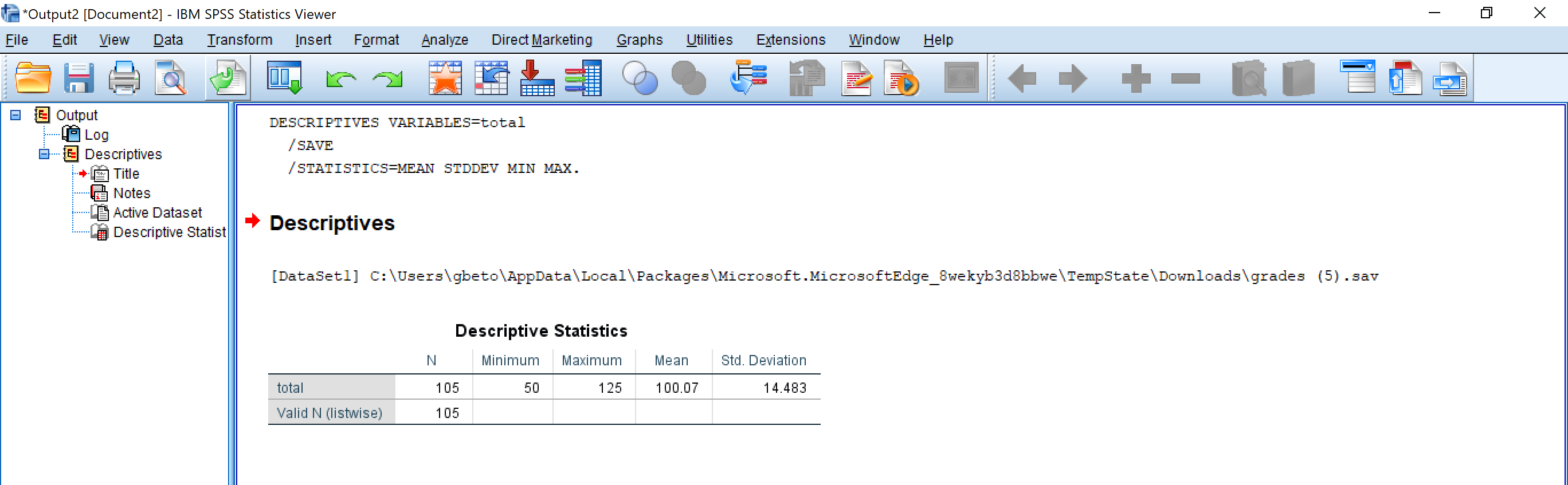Open the Transform menu

coord(239,40)
